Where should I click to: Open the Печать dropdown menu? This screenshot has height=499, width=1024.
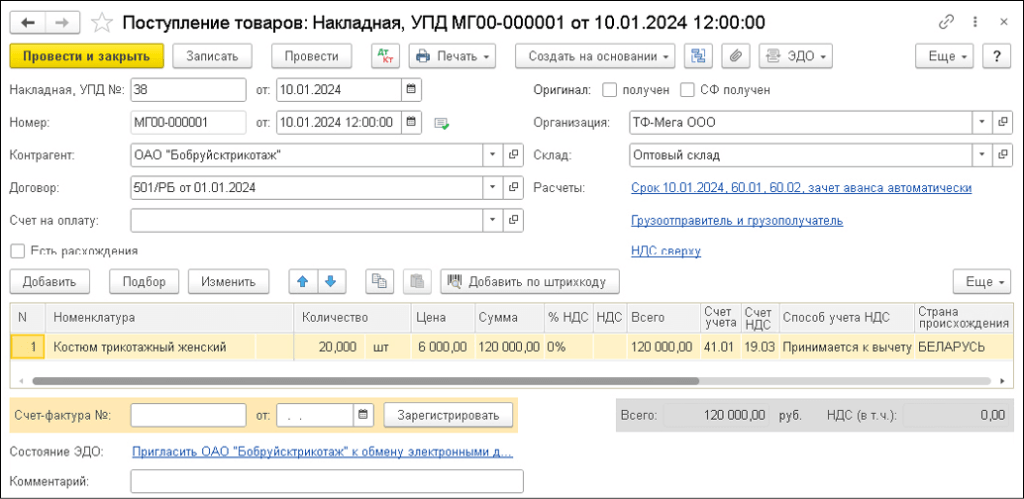pos(452,56)
